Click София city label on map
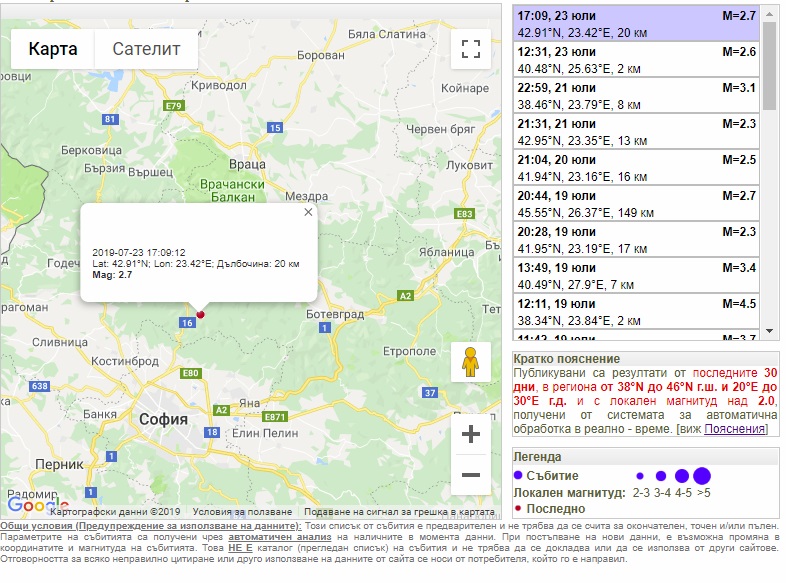This screenshot has width=786, height=583. click(163, 420)
